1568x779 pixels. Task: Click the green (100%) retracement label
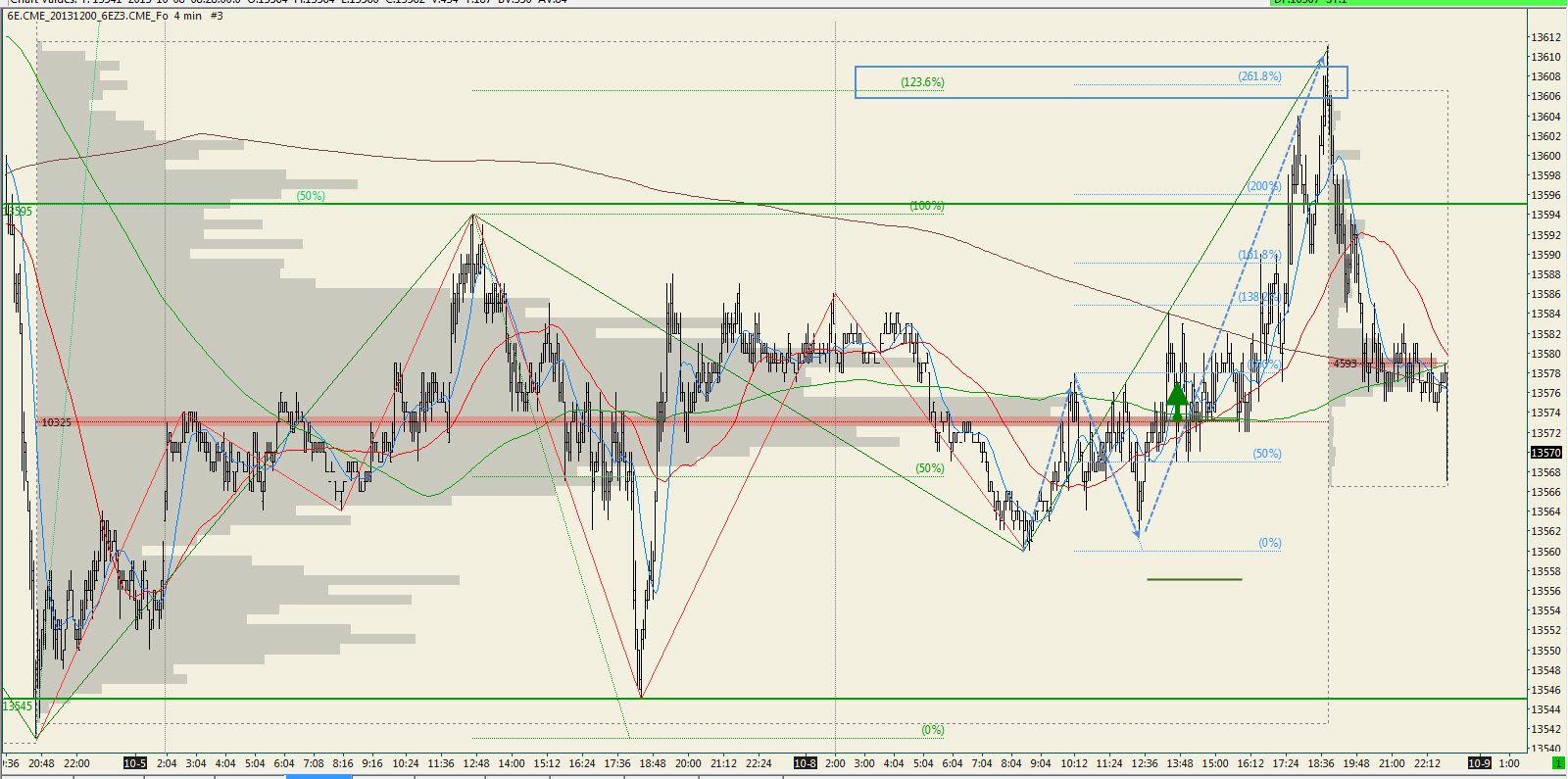[926, 206]
